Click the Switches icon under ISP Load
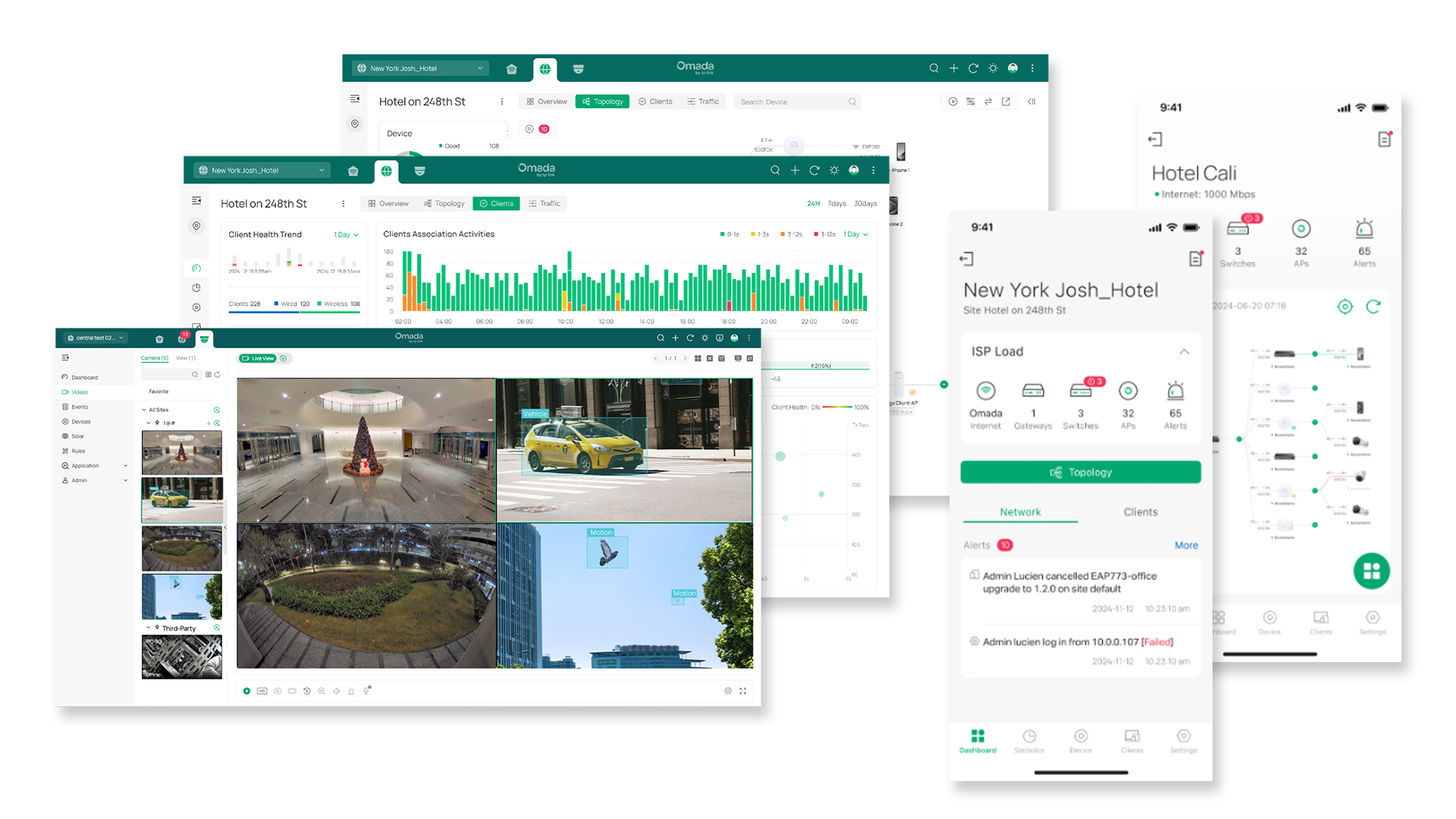 coord(1080,391)
